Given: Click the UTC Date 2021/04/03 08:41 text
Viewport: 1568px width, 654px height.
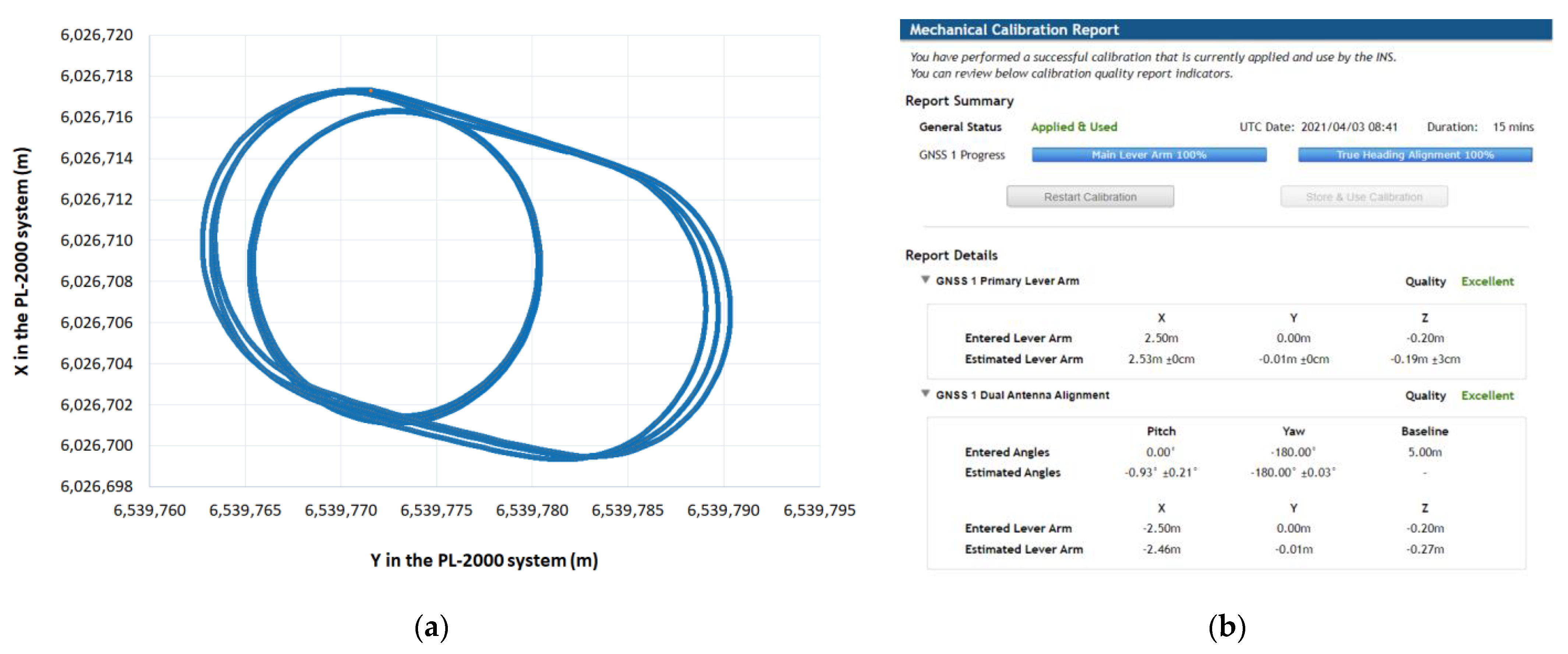Looking at the screenshot, I should pos(1348,127).
